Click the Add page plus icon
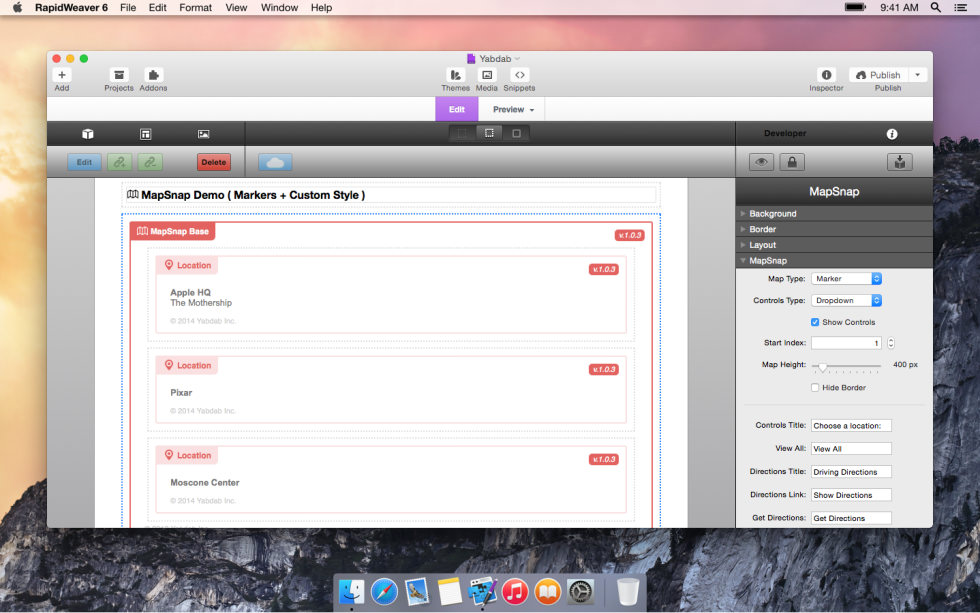 click(x=62, y=75)
